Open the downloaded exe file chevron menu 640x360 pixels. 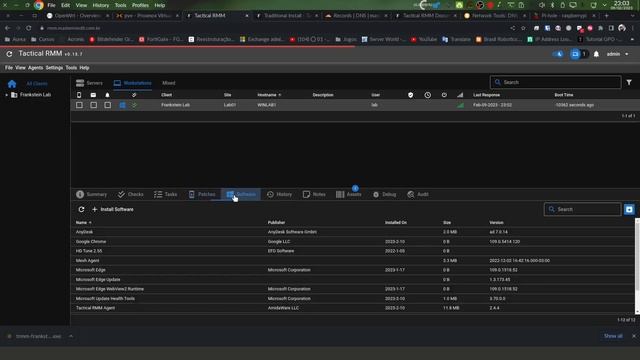(x=71, y=336)
